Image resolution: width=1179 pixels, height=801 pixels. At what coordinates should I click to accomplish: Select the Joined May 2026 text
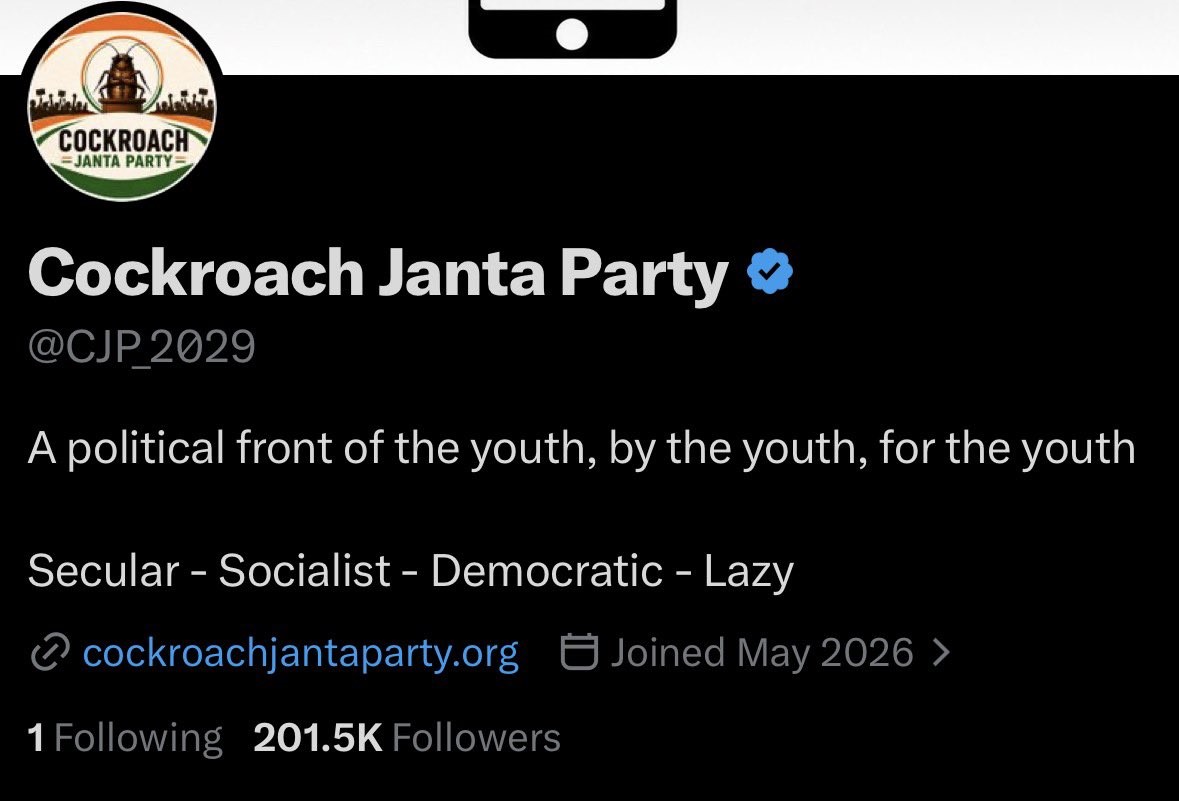click(x=762, y=652)
